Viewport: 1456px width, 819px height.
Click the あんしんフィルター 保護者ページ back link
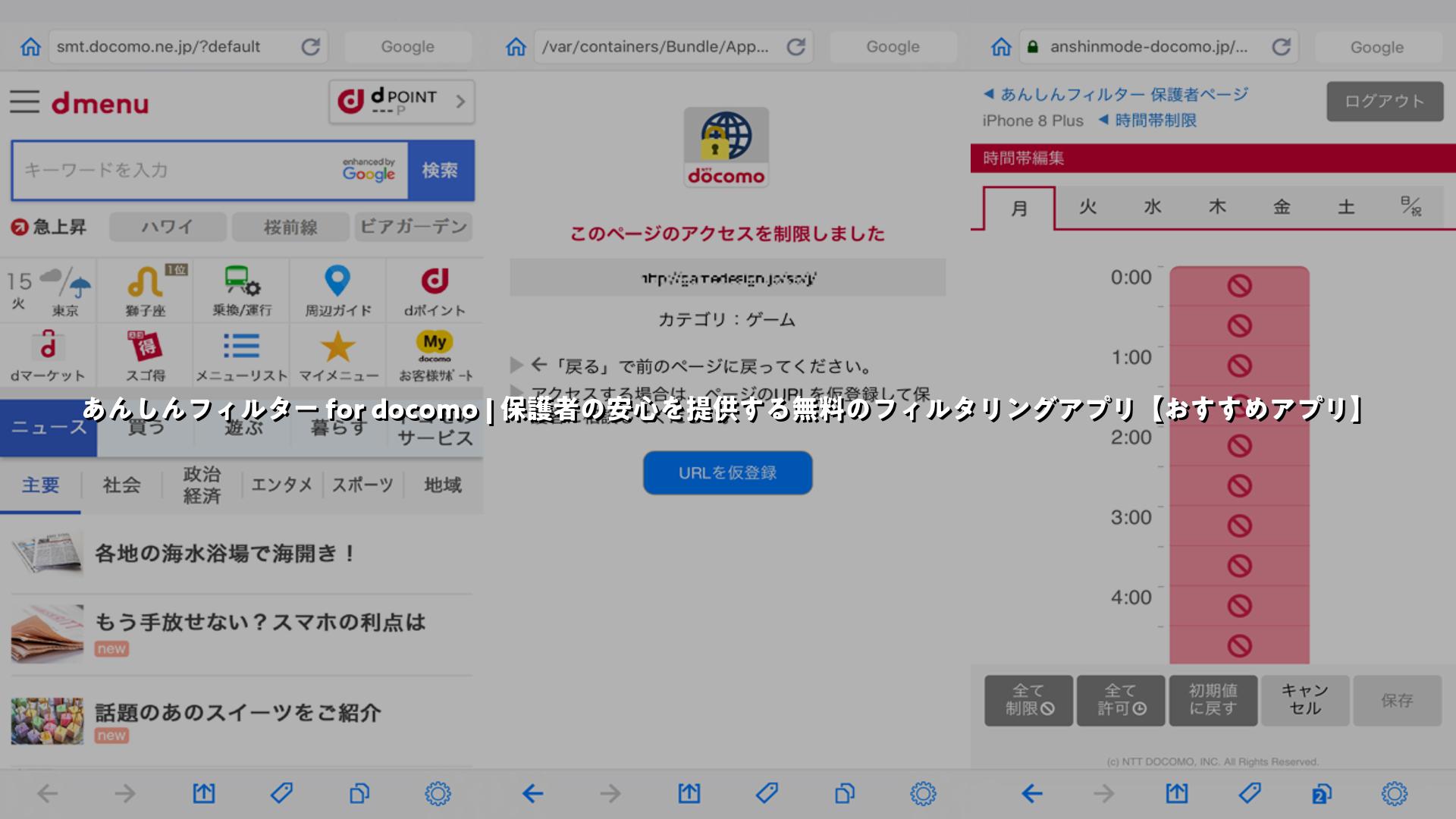(x=1116, y=95)
